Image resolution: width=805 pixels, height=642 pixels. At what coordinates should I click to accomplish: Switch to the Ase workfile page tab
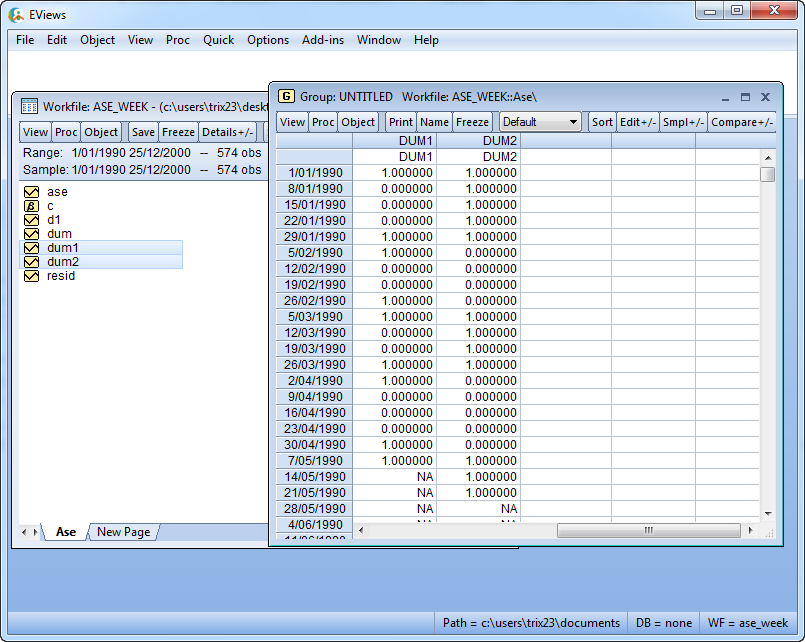pyautogui.click(x=66, y=532)
